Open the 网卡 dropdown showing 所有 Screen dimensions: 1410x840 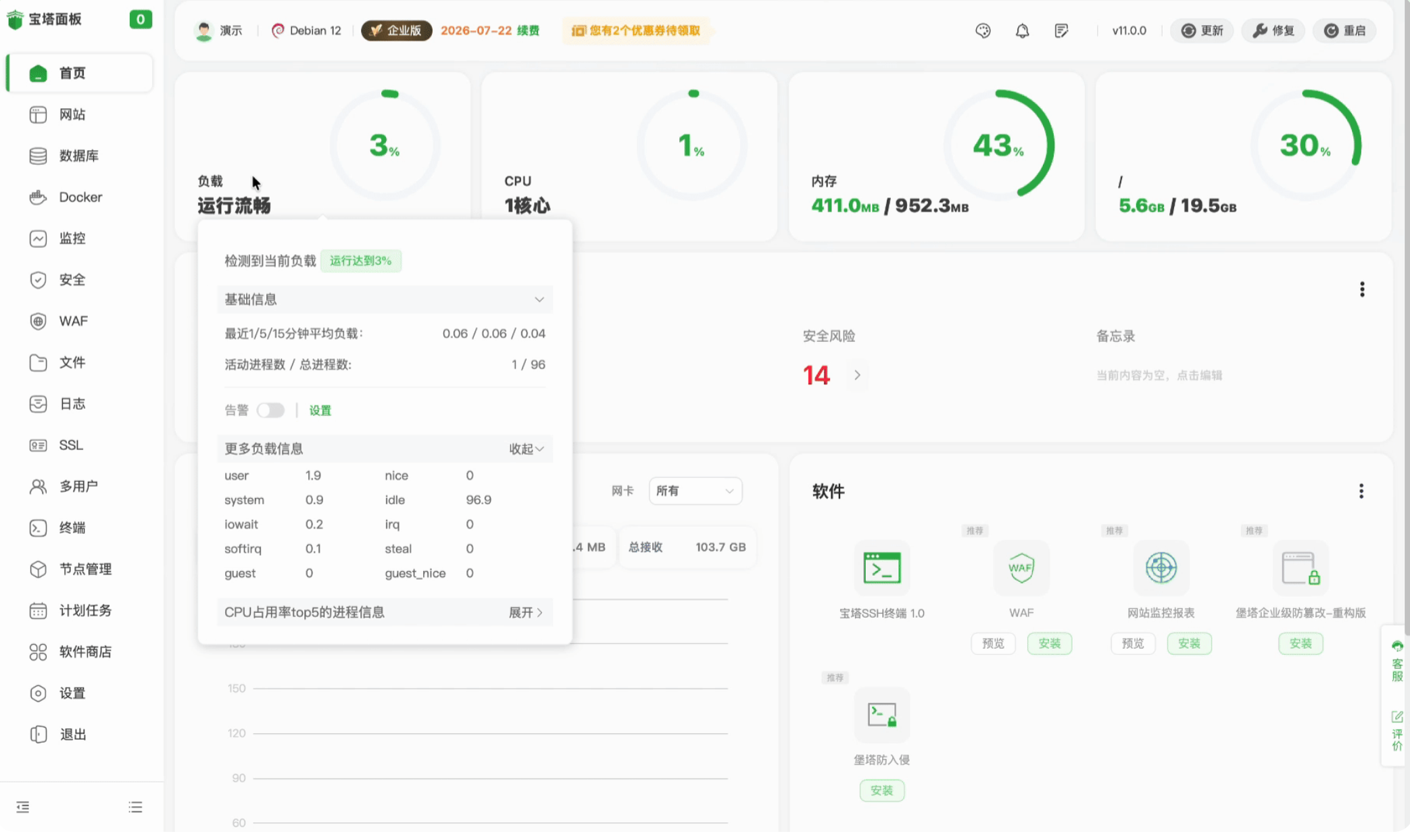point(695,491)
